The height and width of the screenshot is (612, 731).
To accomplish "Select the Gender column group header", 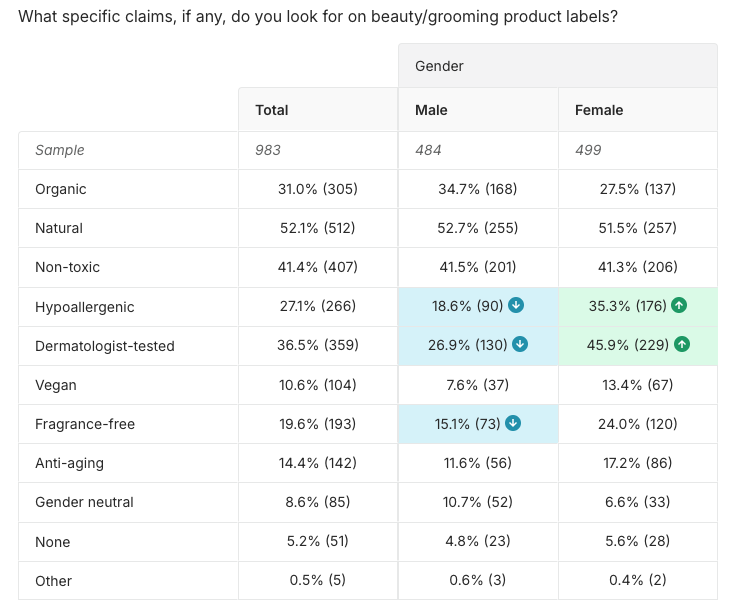I will [x=440, y=66].
